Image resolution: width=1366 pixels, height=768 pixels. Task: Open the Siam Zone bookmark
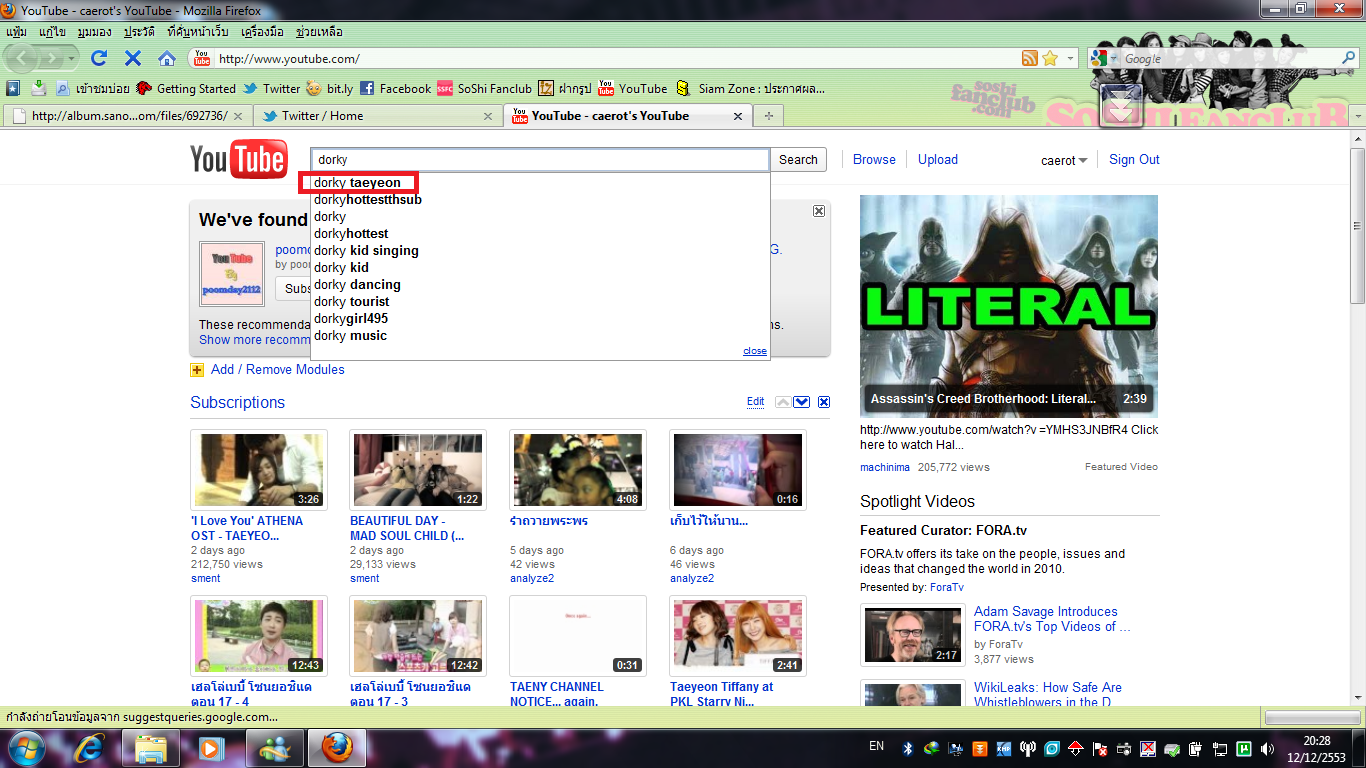coord(751,88)
